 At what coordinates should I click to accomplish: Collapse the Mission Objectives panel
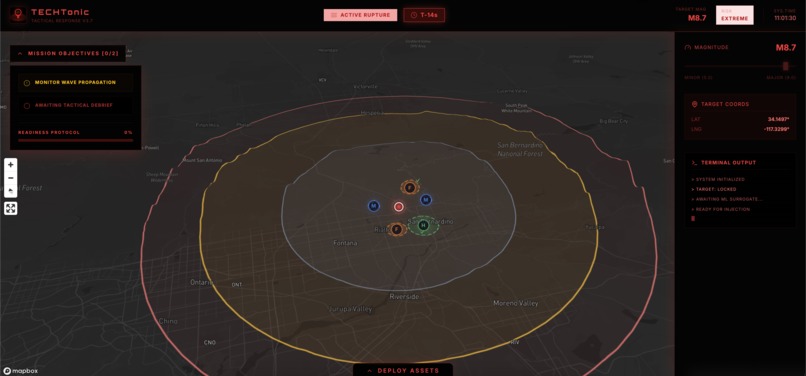(68, 53)
